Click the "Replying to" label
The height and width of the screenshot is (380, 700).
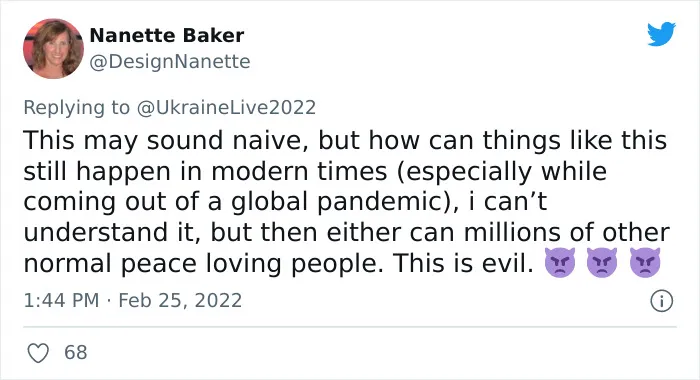click(x=76, y=108)
